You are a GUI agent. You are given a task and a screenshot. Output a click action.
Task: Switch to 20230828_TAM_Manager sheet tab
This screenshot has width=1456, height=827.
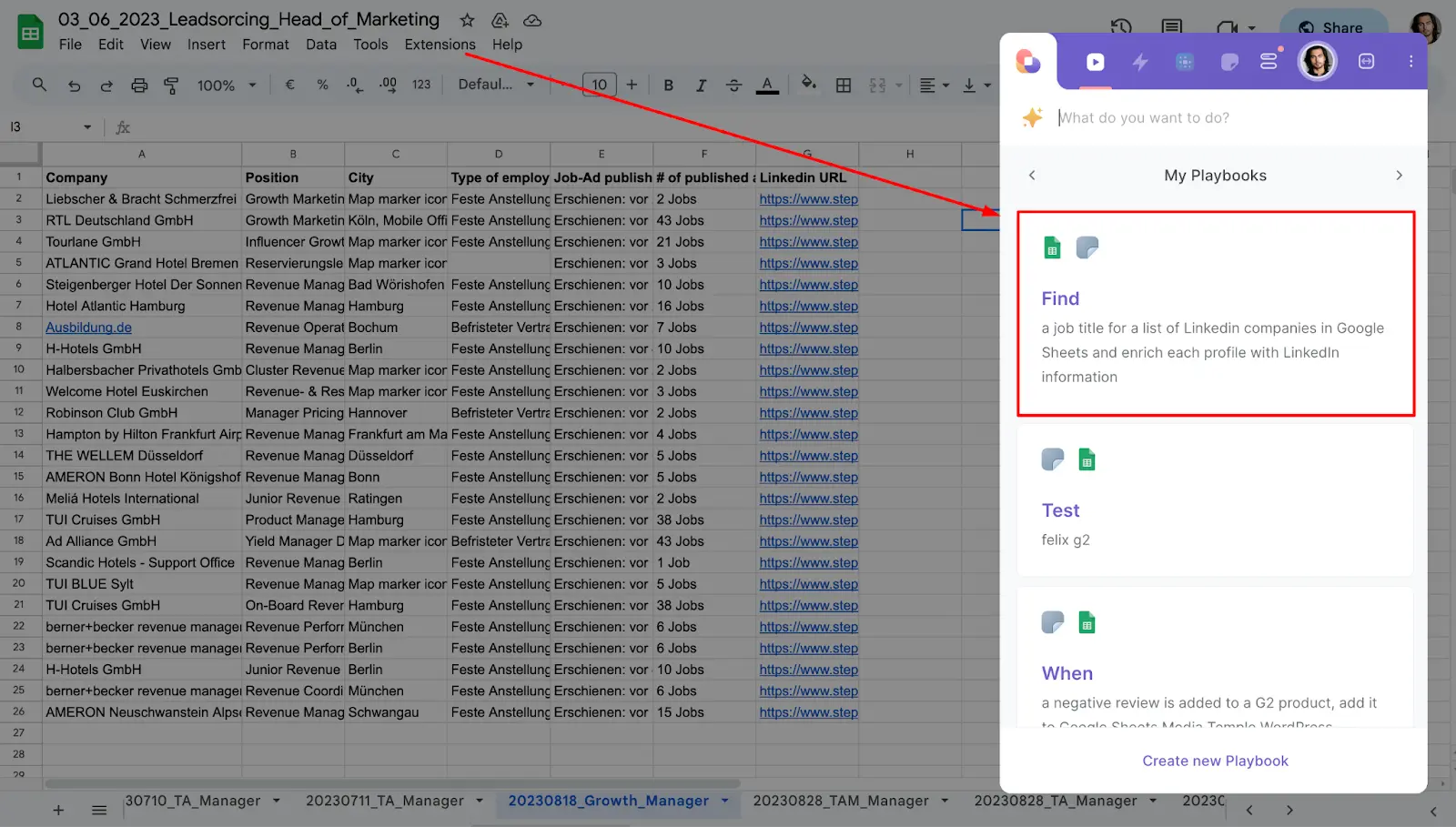[x=841, y=801]
